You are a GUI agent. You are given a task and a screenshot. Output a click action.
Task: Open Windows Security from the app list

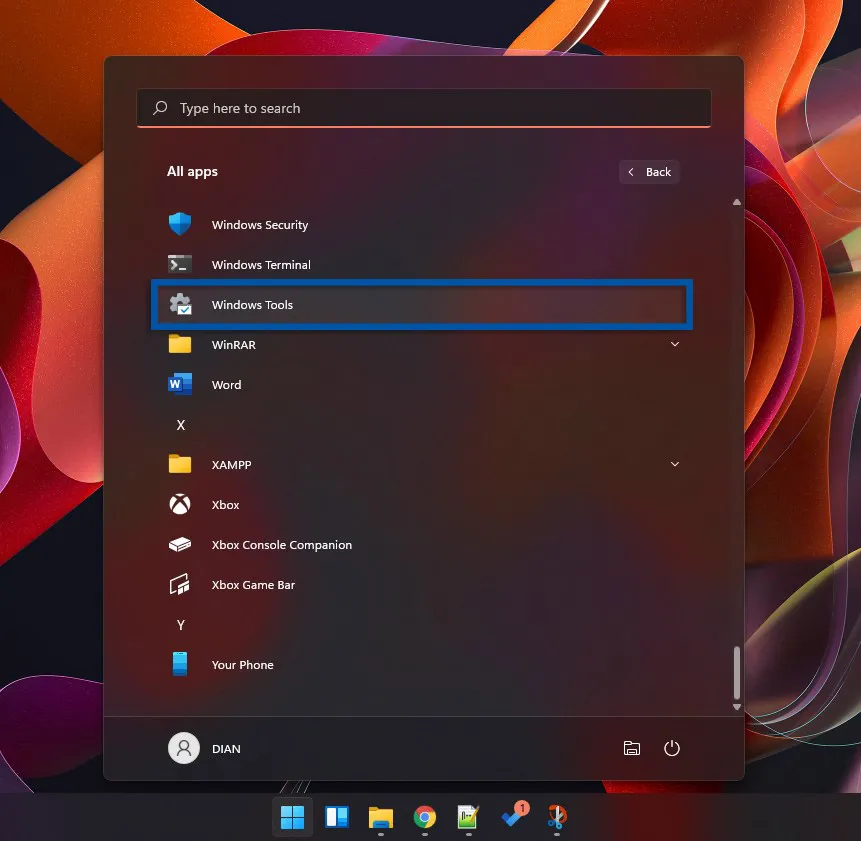[259, 224]
